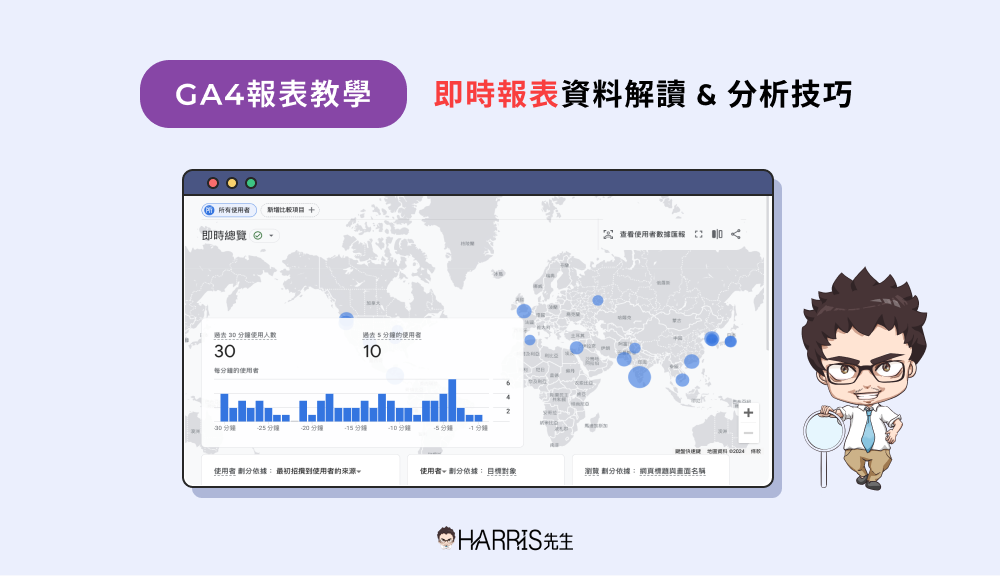
Task: Click the yellow dot in the window title bar
Action: [x=232, y=183]
